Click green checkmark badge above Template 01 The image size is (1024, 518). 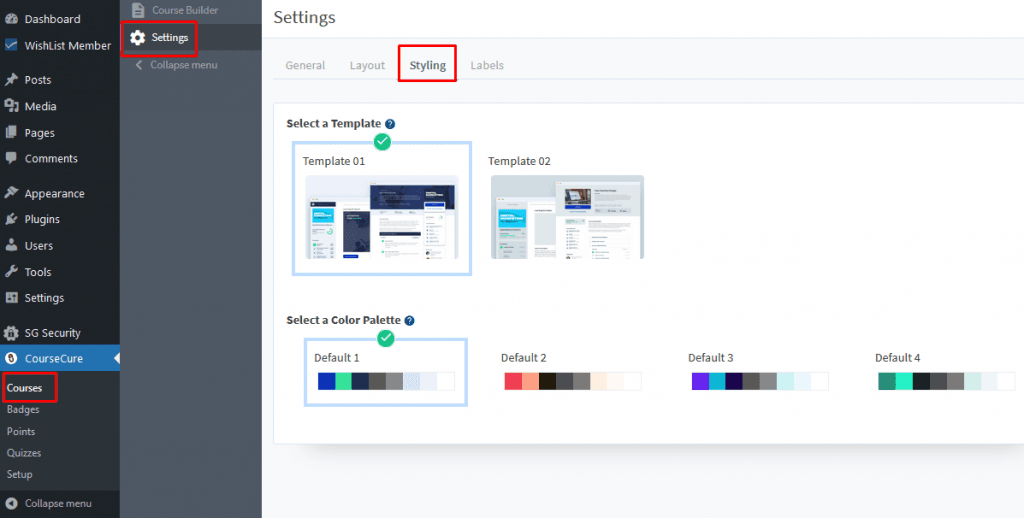(382, 141)
